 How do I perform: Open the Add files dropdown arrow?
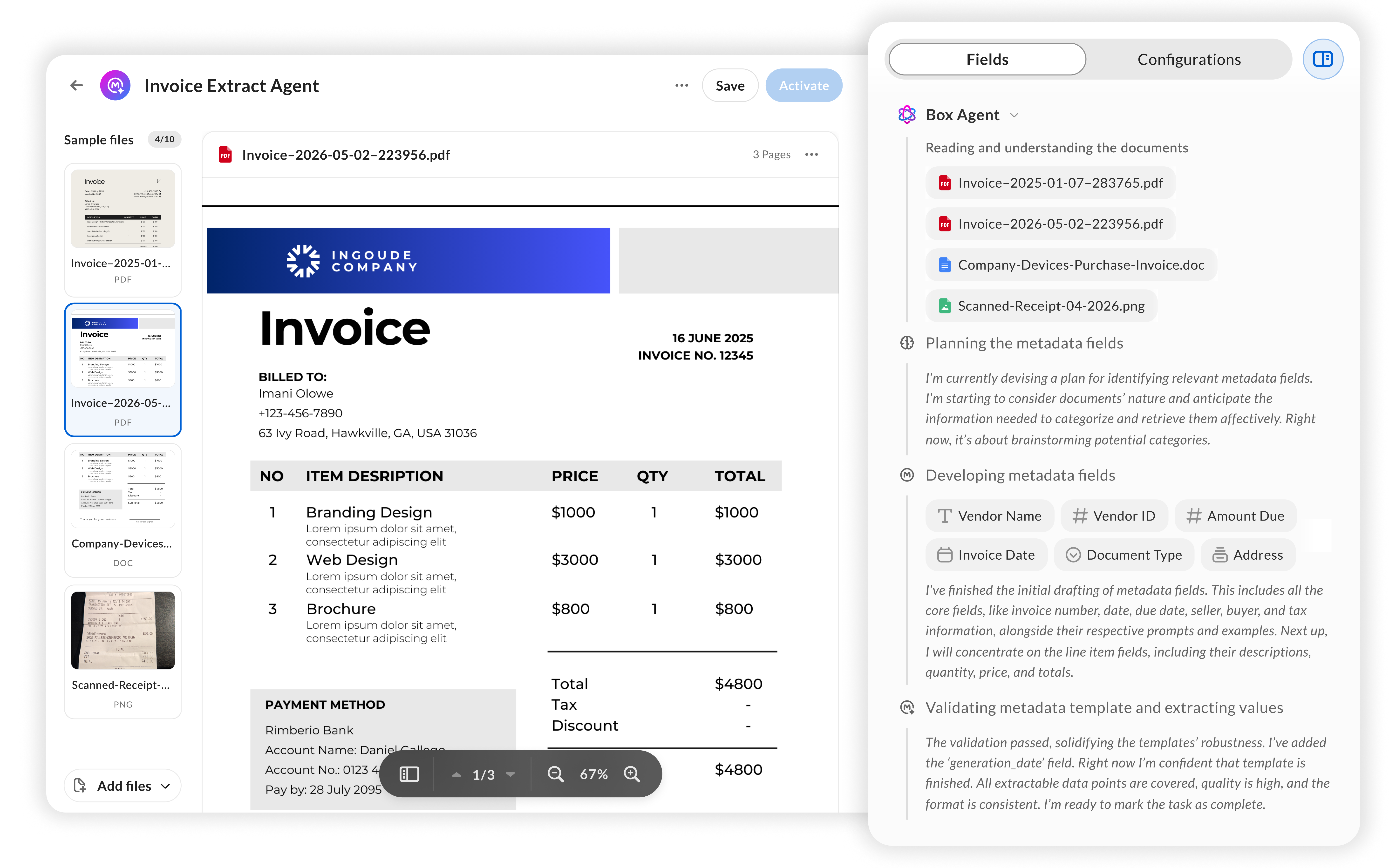pos(165,786)
